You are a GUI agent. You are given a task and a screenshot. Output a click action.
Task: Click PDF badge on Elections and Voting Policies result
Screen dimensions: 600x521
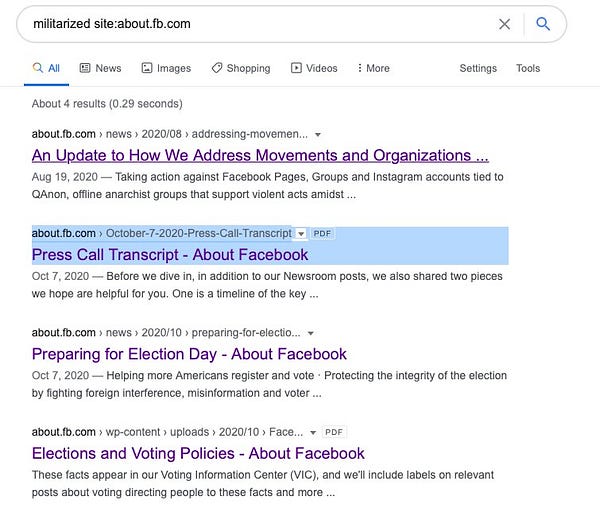[x=334, y=432]
